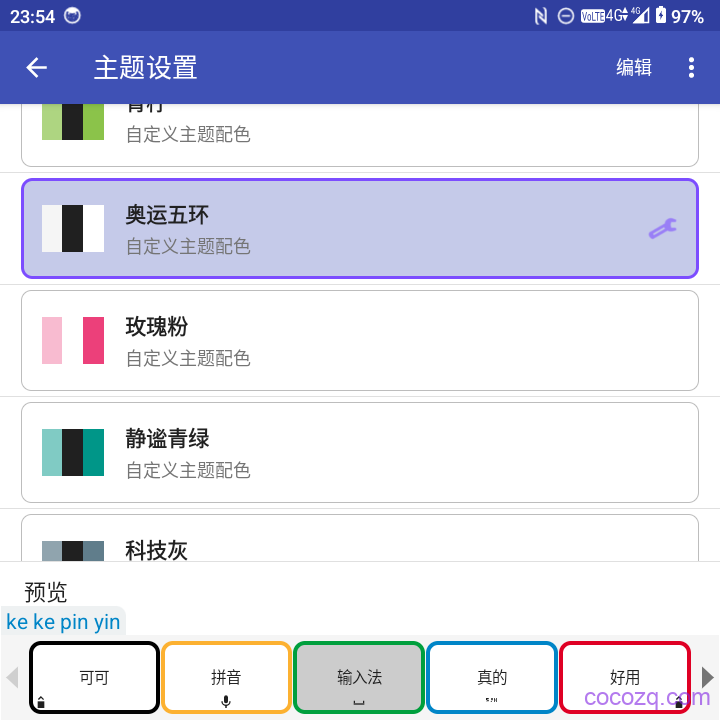This screenshot has width=720, height=720.
Task: Click the 'ke ke pin yin' composition text
Action: click(63, 622)
